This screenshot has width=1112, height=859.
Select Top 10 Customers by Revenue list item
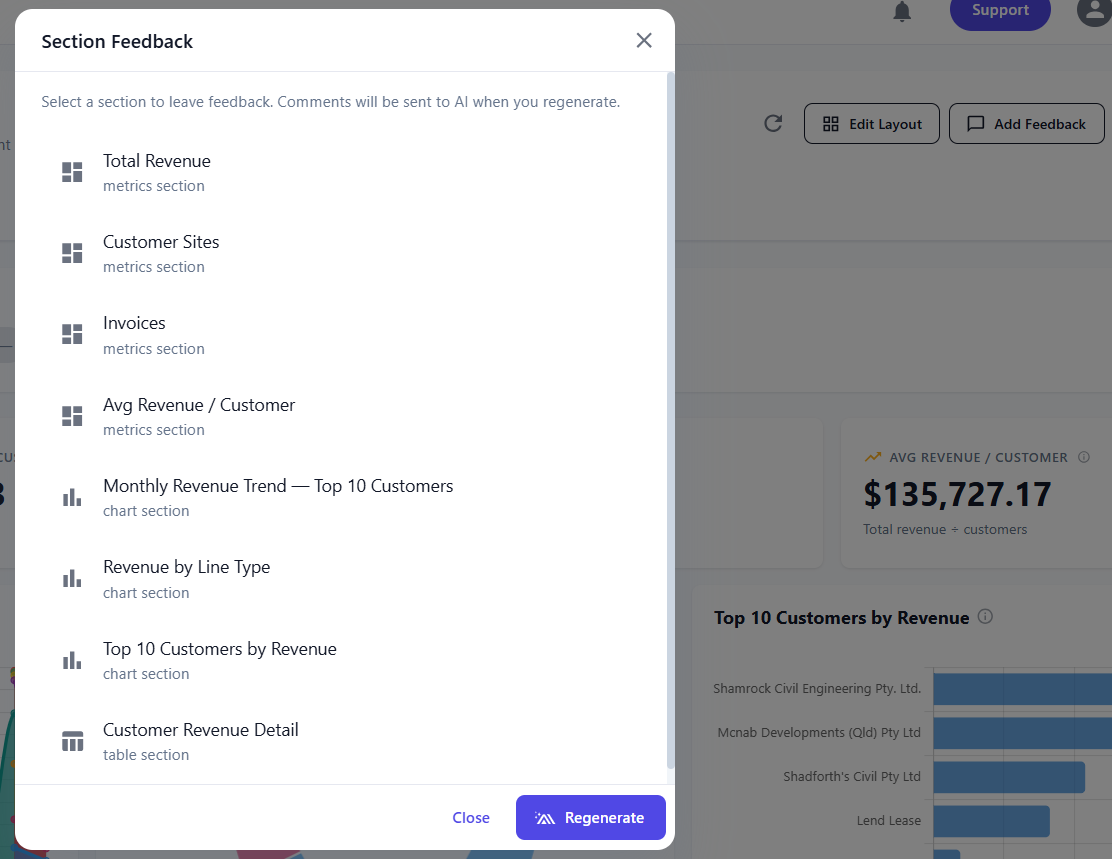340,660
